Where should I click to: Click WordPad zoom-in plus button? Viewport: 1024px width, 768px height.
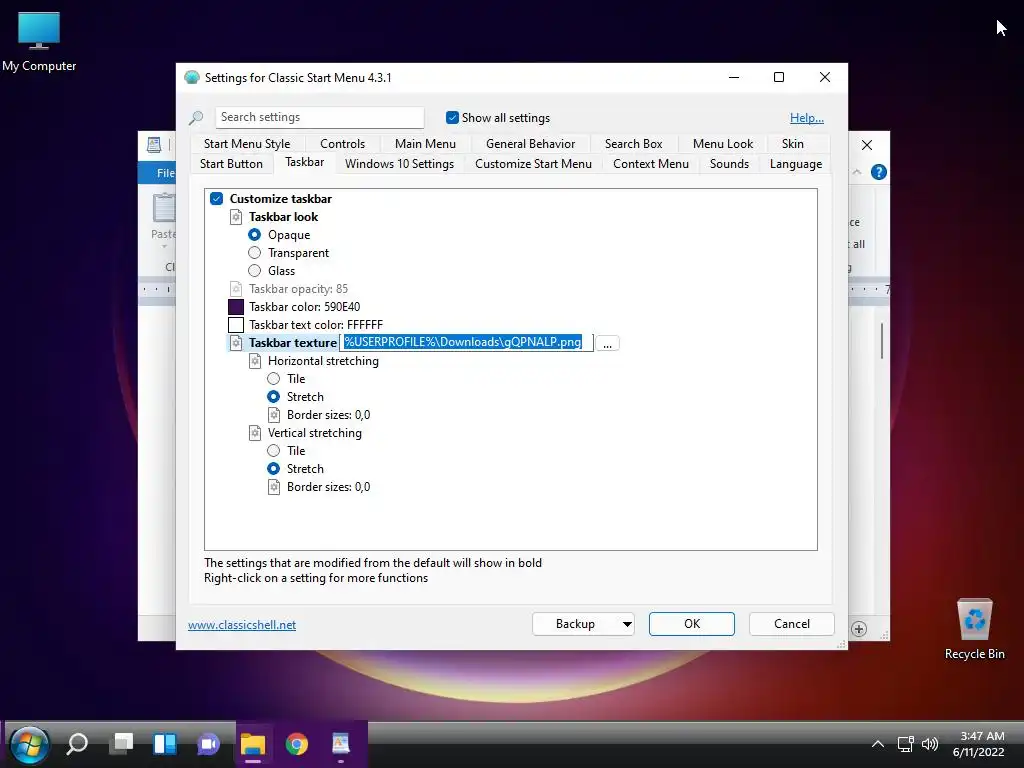pos(859,629)
